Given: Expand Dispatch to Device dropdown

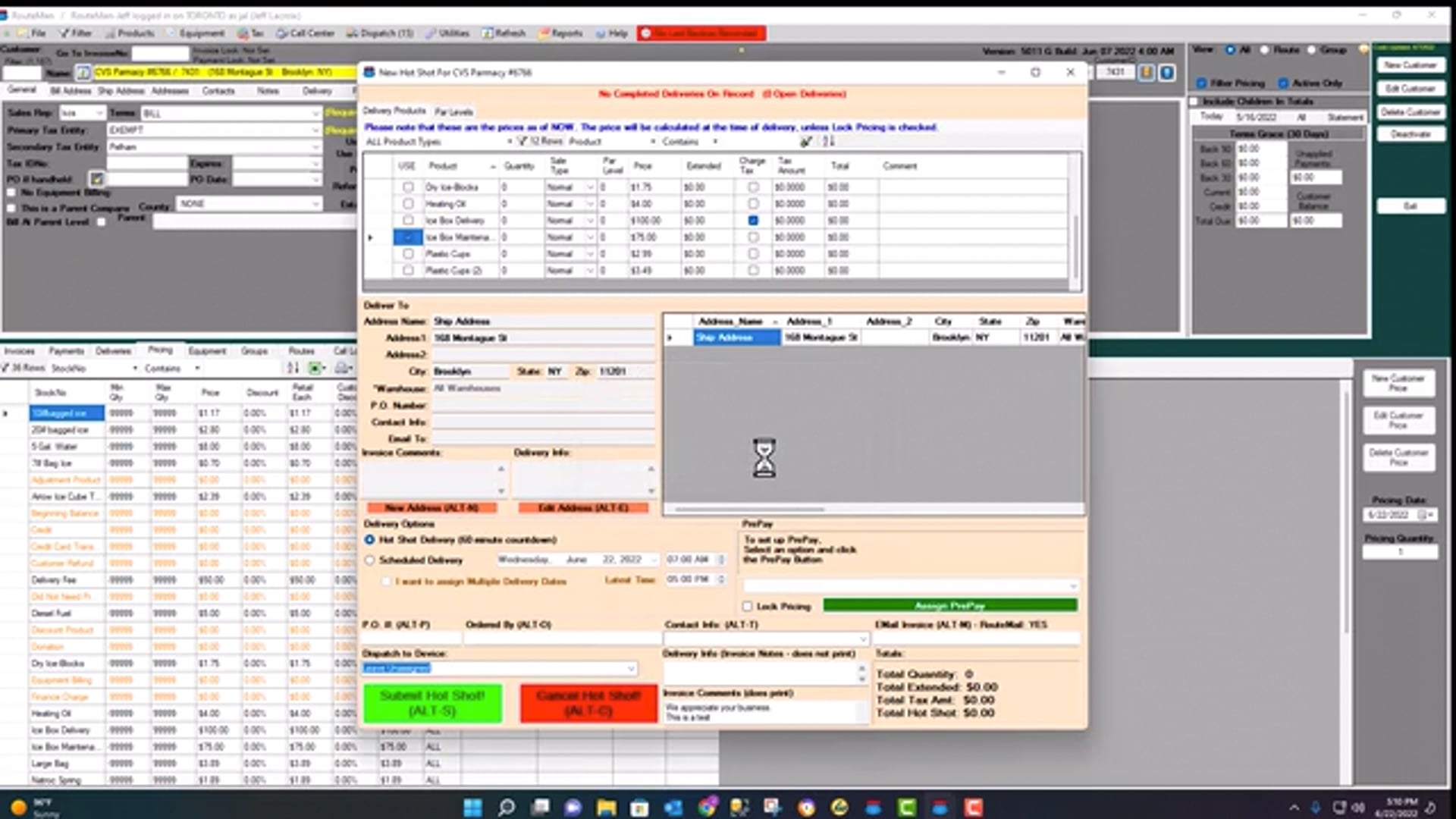Looking at the screenshot, I should point(631,668).
